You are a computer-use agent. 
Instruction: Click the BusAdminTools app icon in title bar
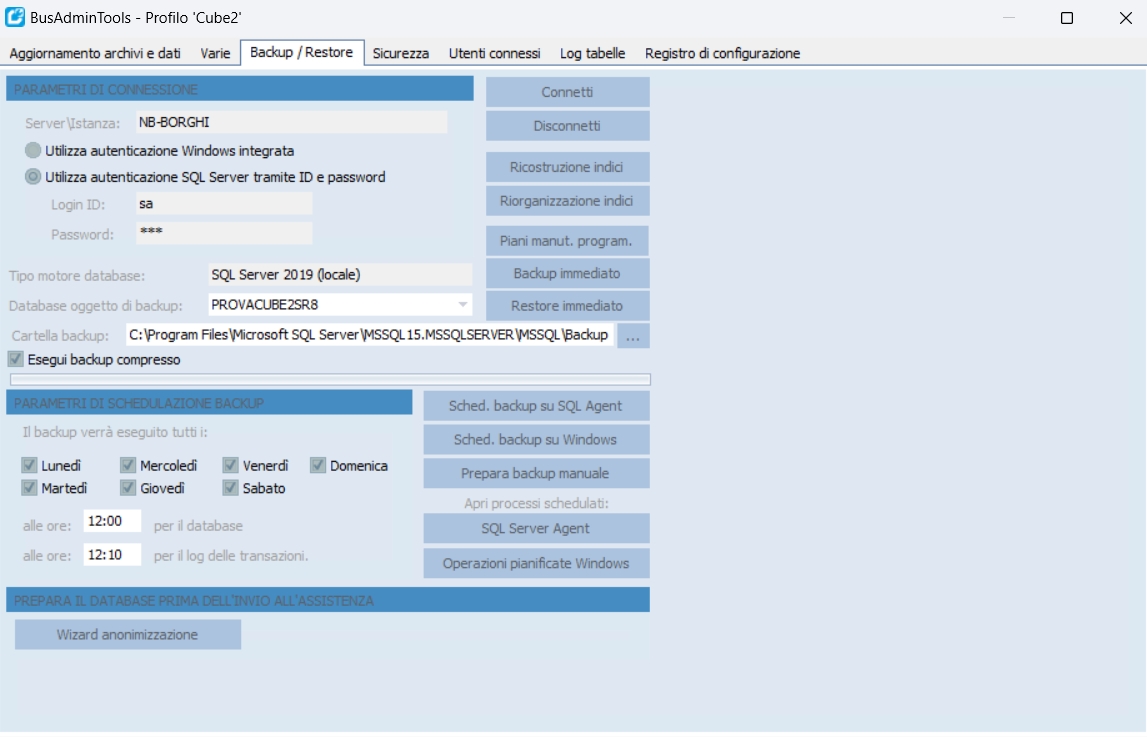click(x=15, y=17)
